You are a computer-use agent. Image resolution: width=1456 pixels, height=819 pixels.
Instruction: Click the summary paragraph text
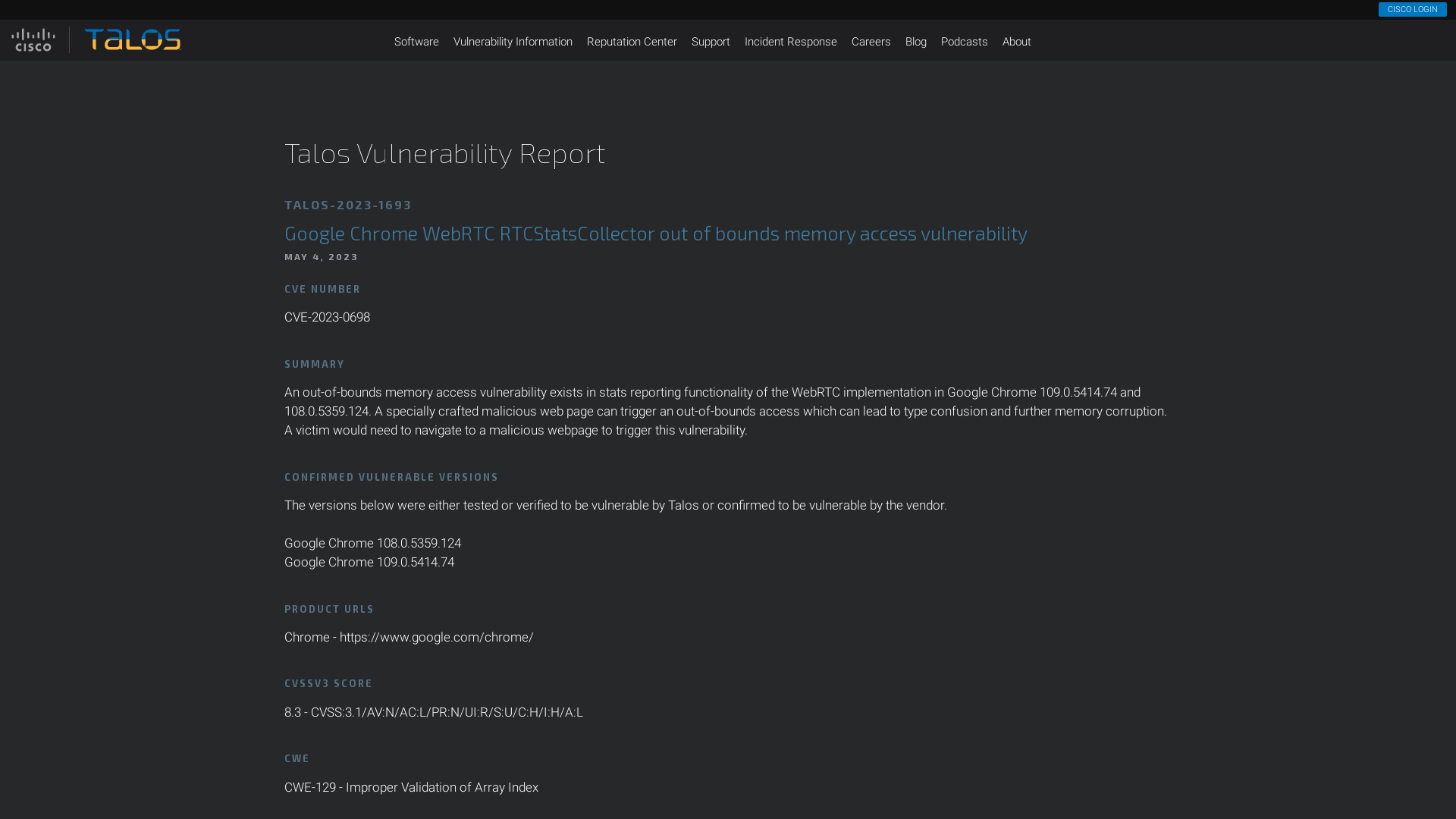tap(726, 411)
